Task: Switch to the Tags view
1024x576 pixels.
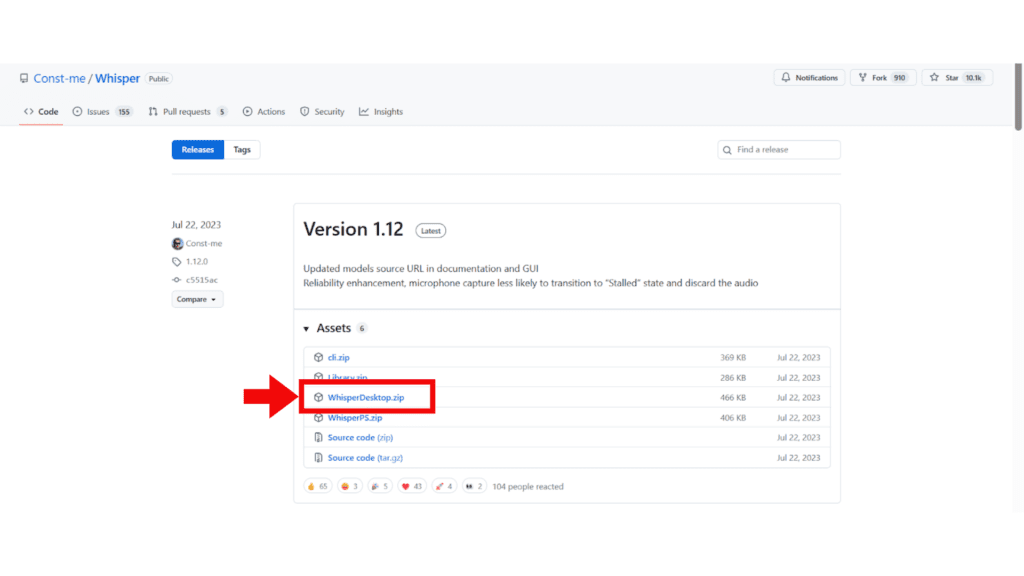Action: (x=242, y=150)
